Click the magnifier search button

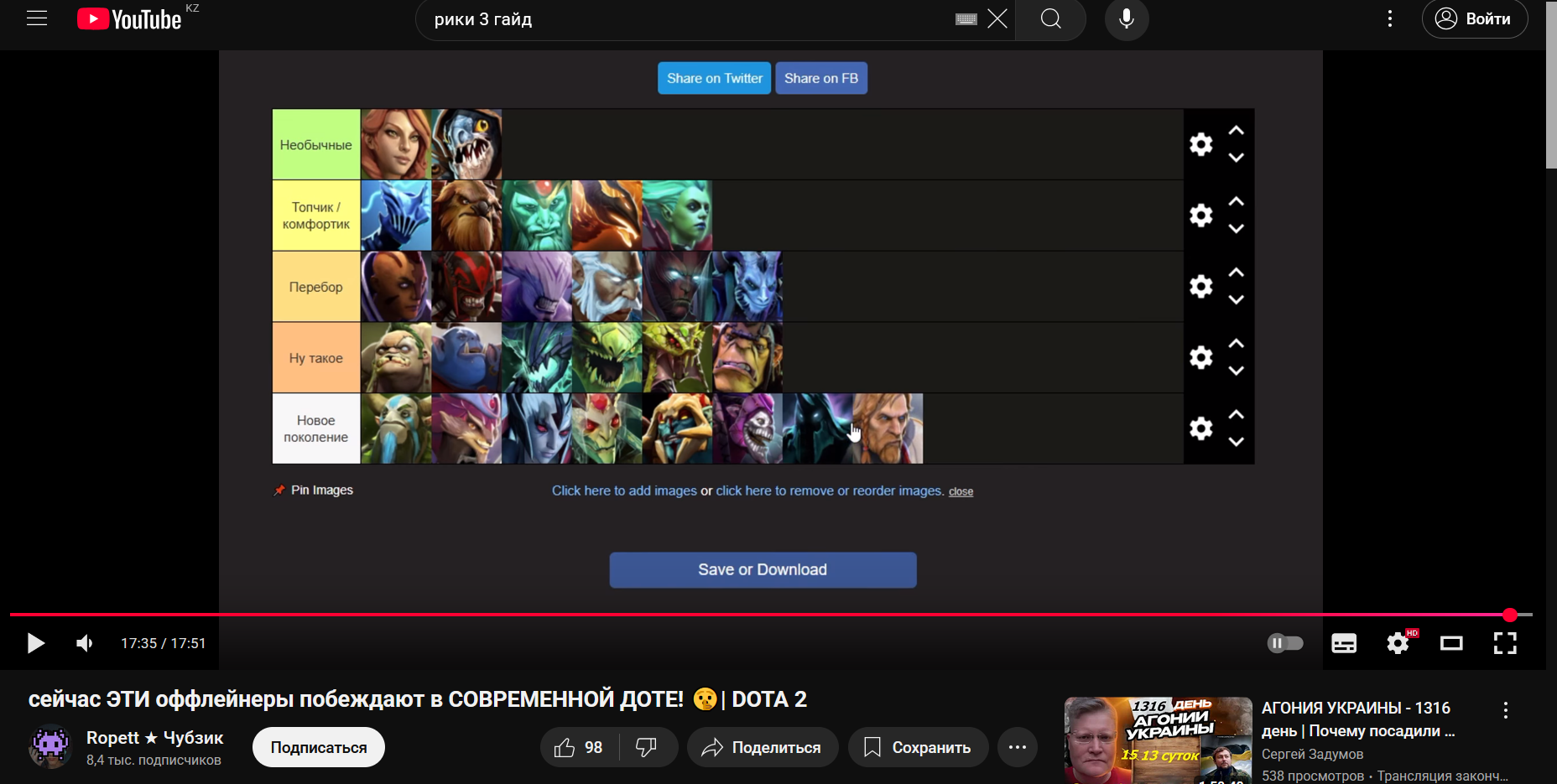click(x=1050, y=18)
